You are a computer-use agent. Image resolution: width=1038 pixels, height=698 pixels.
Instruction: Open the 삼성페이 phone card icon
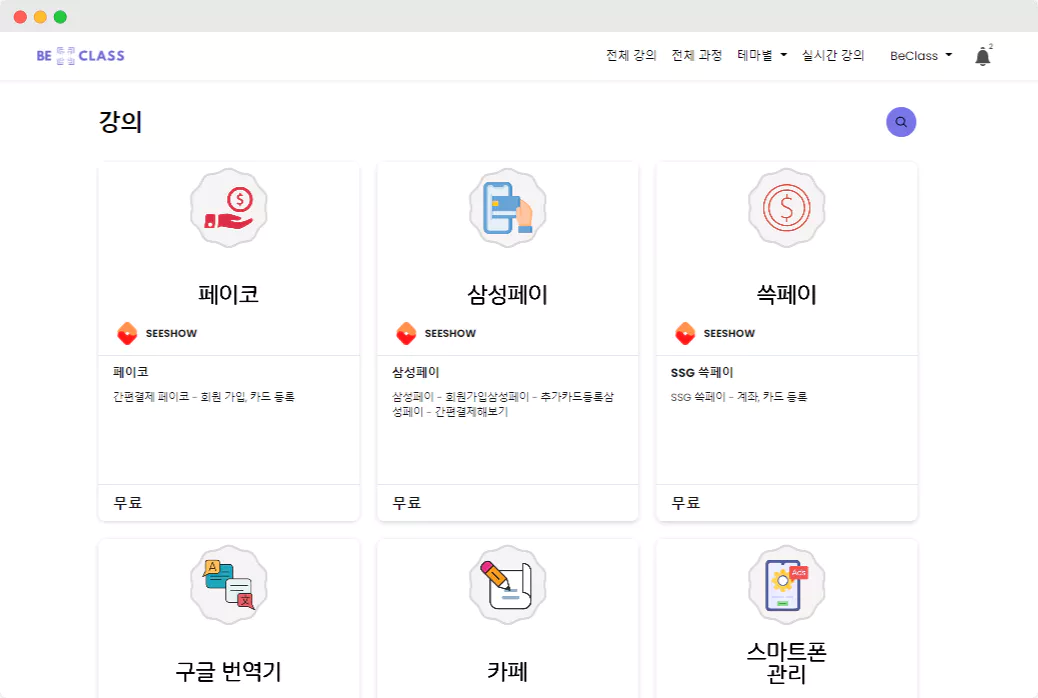pyautogui.click(x=508, y=208)
